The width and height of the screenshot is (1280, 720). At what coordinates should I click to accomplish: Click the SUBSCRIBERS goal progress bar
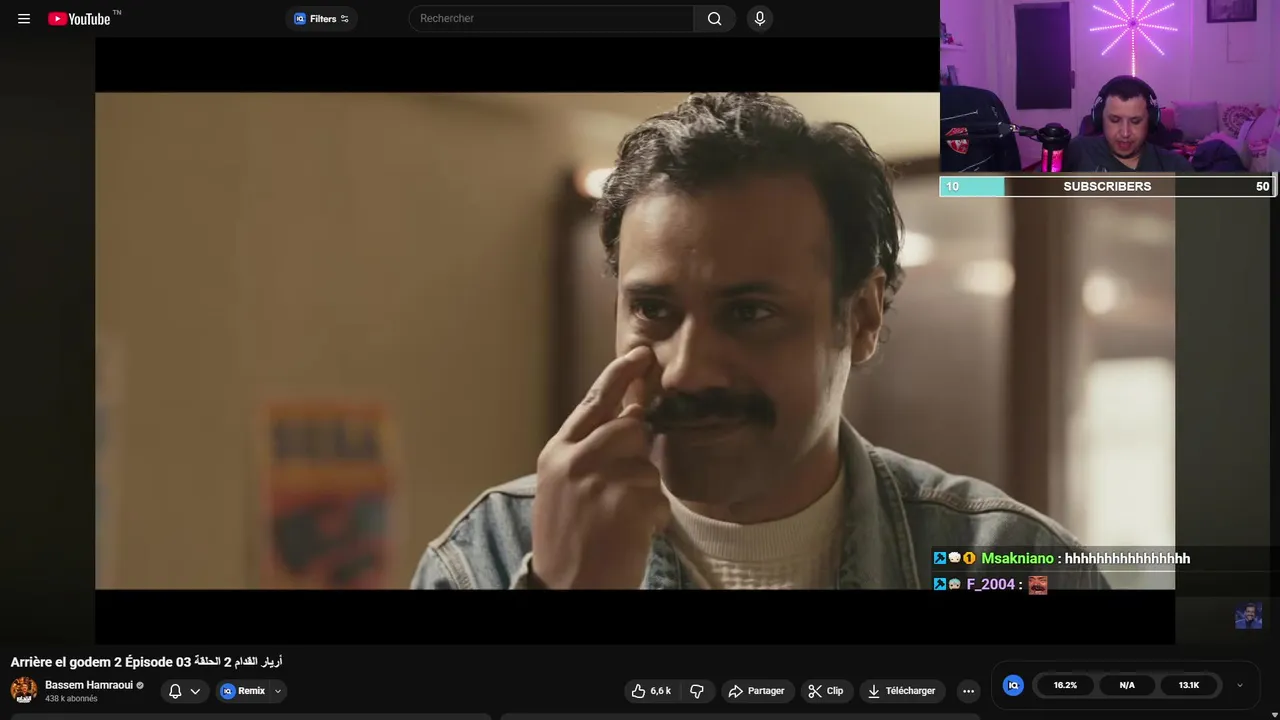1107,186
